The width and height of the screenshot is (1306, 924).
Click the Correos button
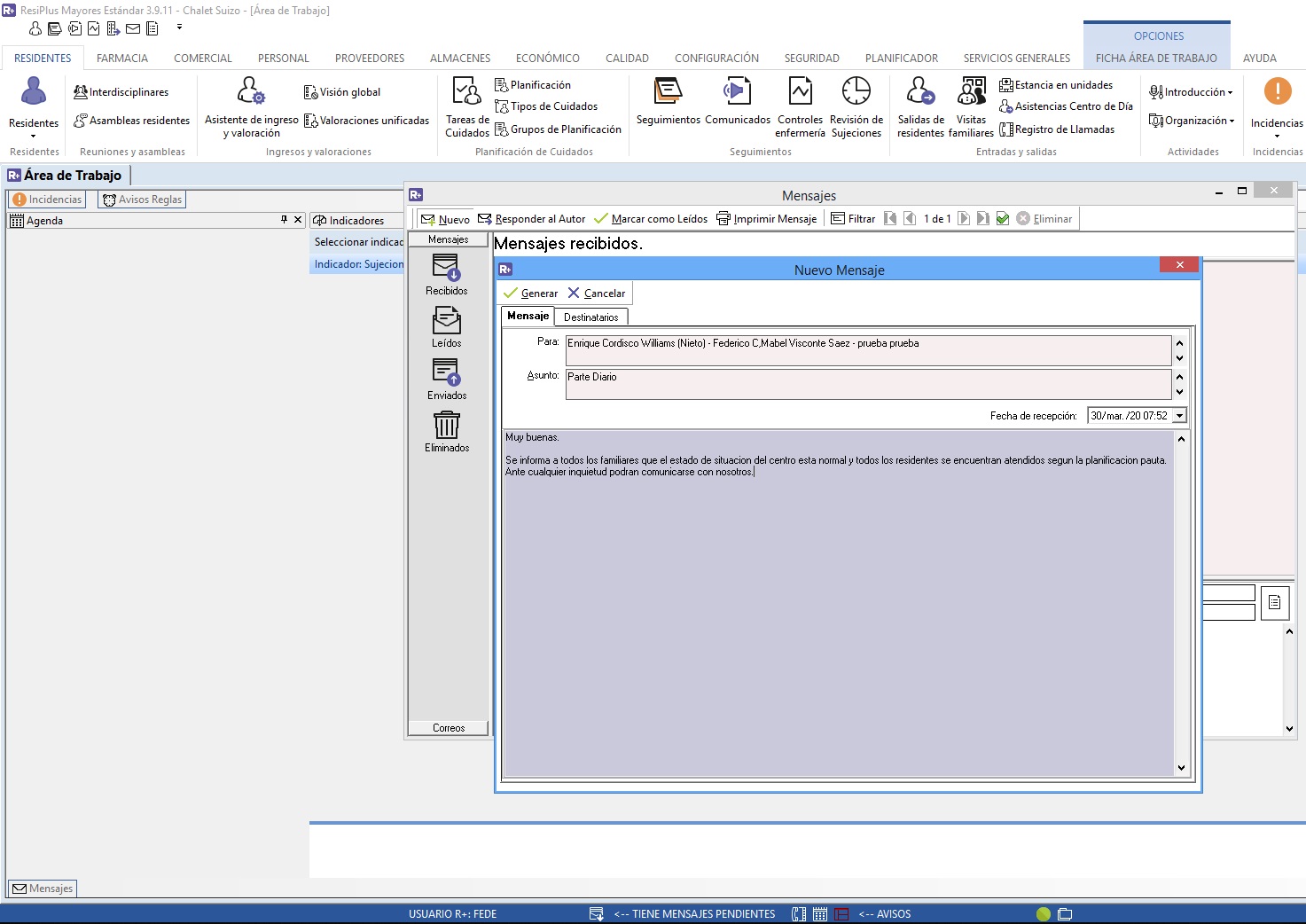point(449,728)
